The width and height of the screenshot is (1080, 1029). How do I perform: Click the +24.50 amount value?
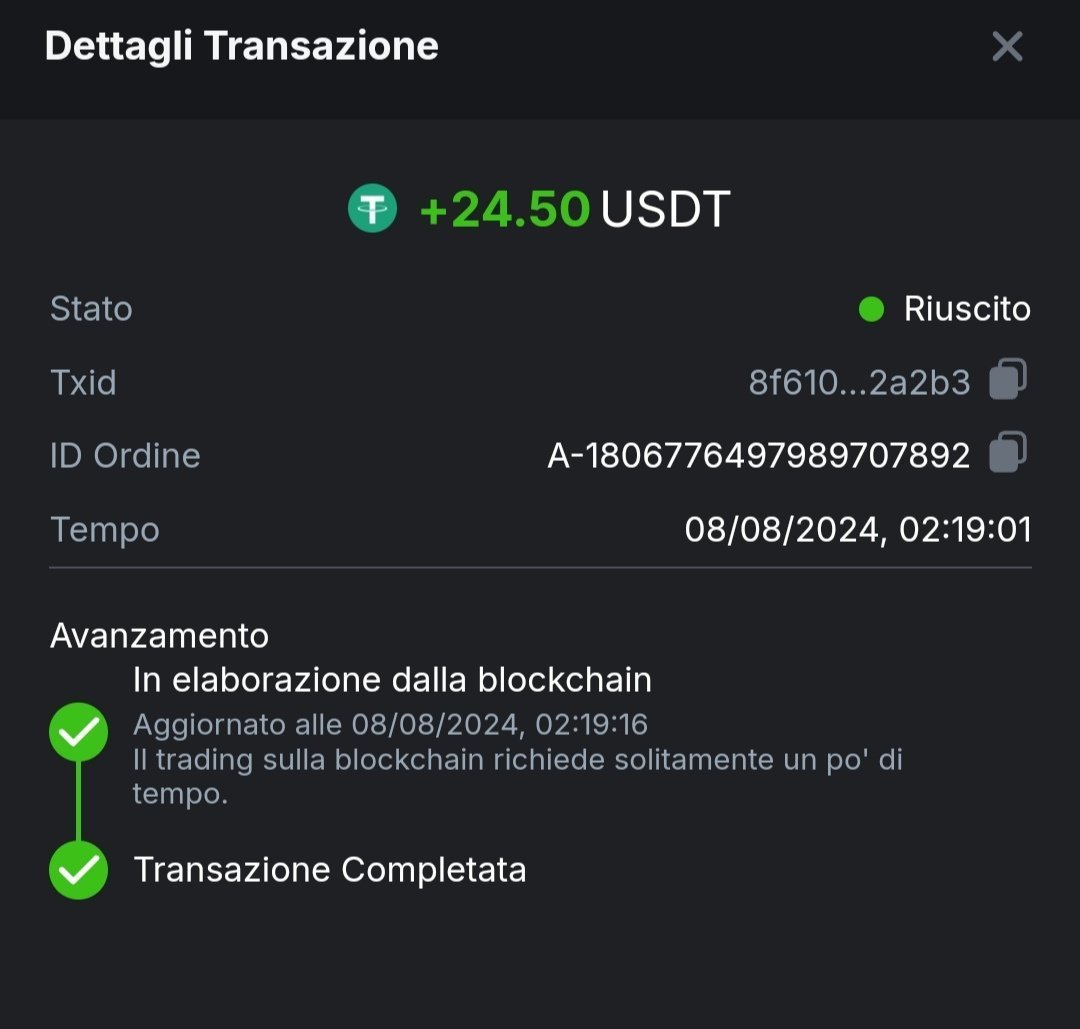[x=505, y=210]
